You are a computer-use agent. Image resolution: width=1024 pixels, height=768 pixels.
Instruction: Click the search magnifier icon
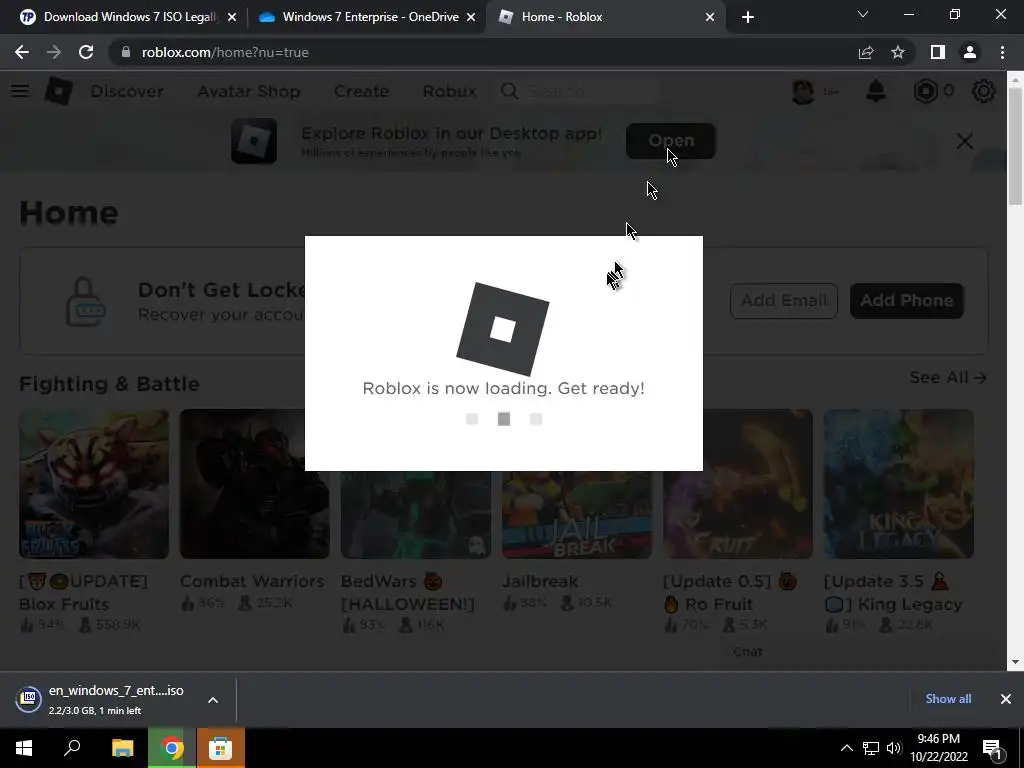(x=509, y=91)
